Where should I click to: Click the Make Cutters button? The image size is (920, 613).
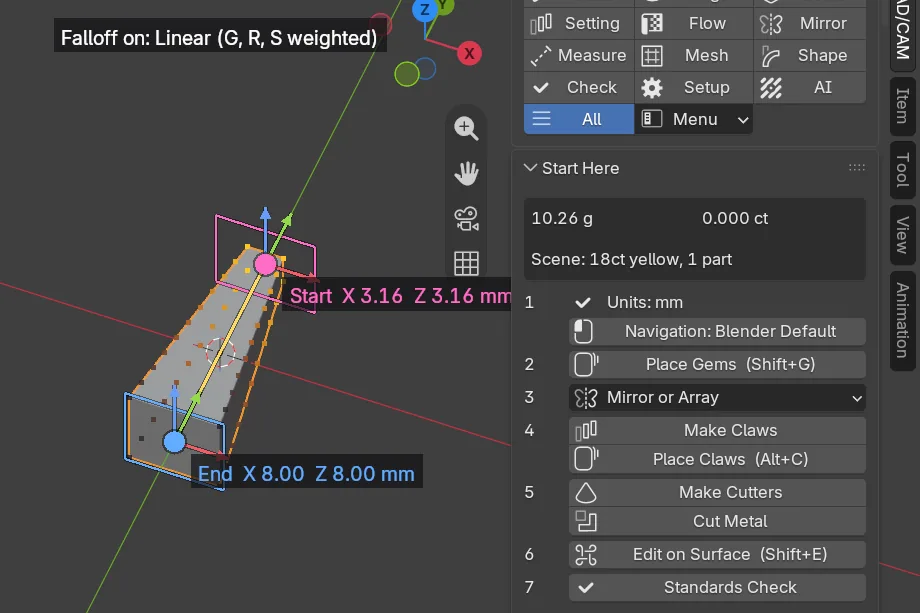pyautogui.click(x=717, y=492)
